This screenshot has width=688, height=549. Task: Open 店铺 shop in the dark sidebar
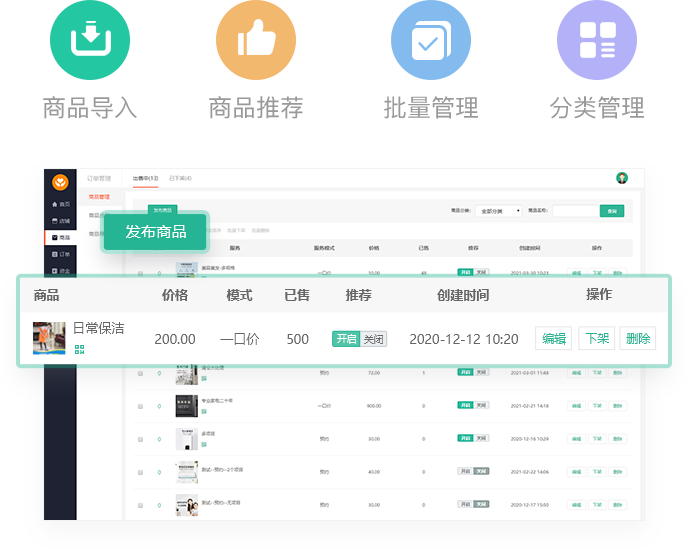pyautogui.click(x=61, y=221)
